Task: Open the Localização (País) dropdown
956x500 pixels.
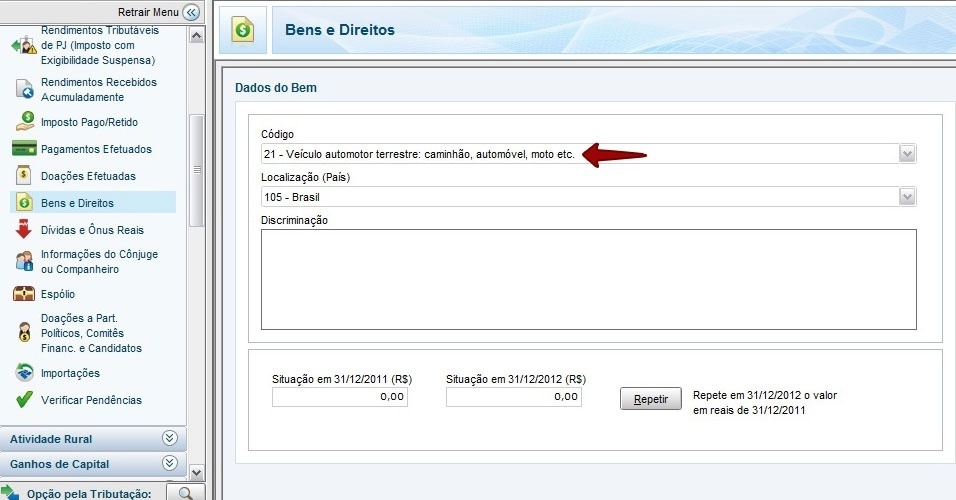Action: (x=907, y=197)
